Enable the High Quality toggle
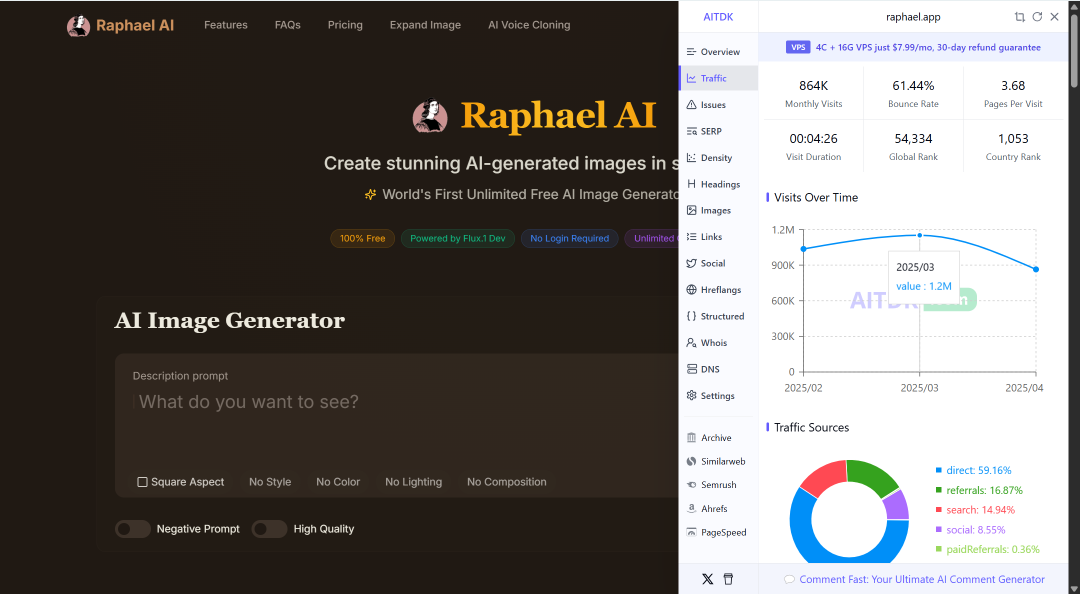The image size is (1080, 594). pyautogui.click(x=269, y=529)
